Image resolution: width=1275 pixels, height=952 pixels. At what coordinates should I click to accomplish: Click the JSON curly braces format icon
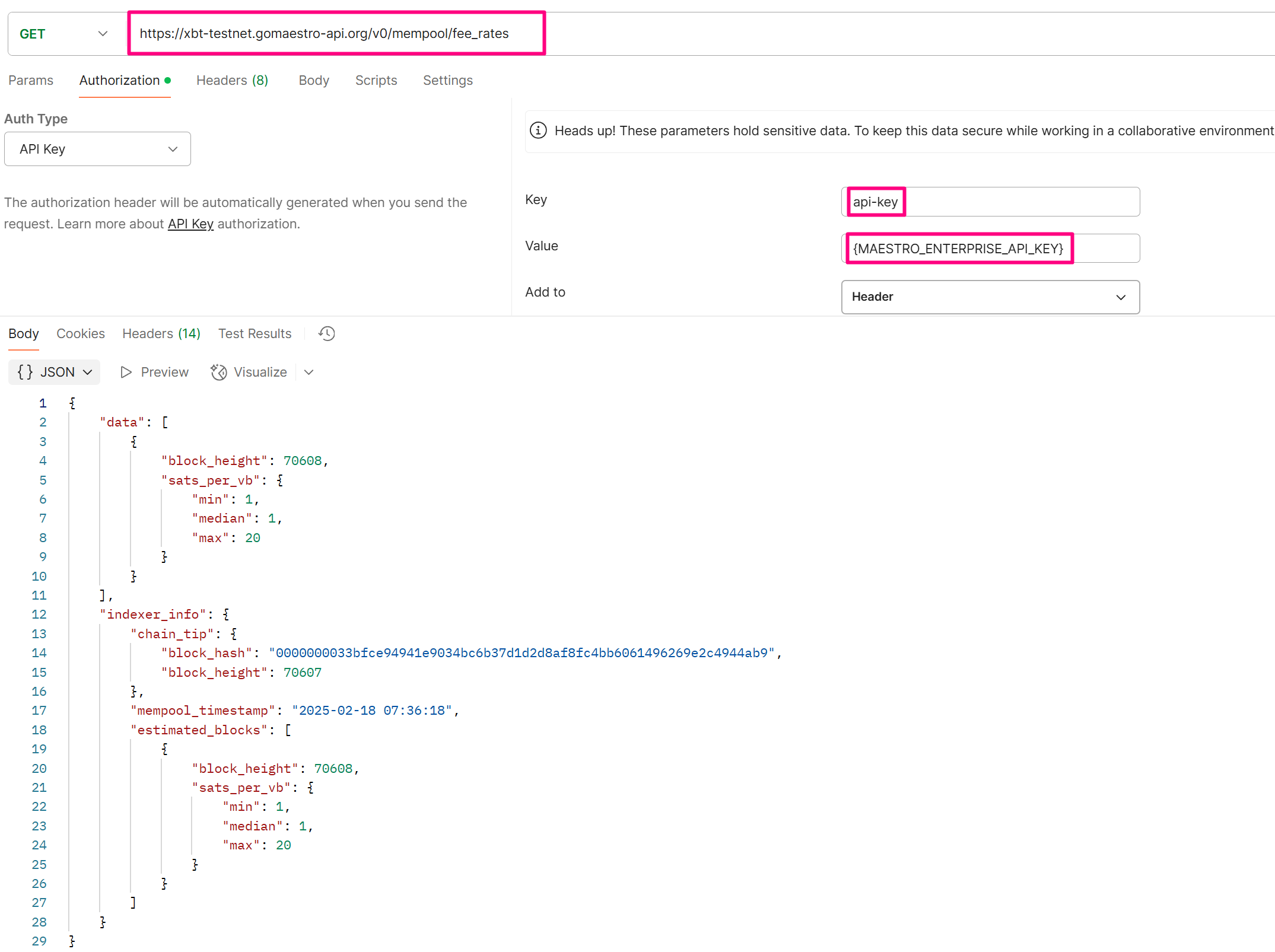(25, 372)
